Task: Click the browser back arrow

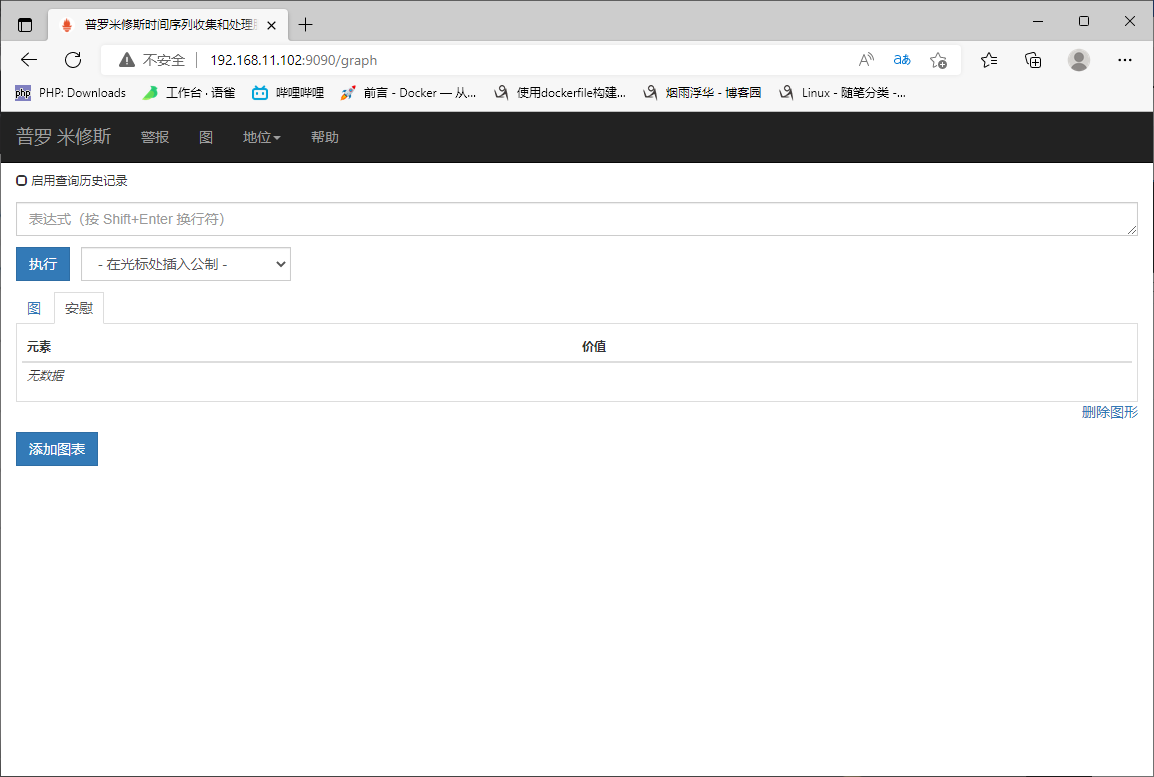Action: (29, 60)
